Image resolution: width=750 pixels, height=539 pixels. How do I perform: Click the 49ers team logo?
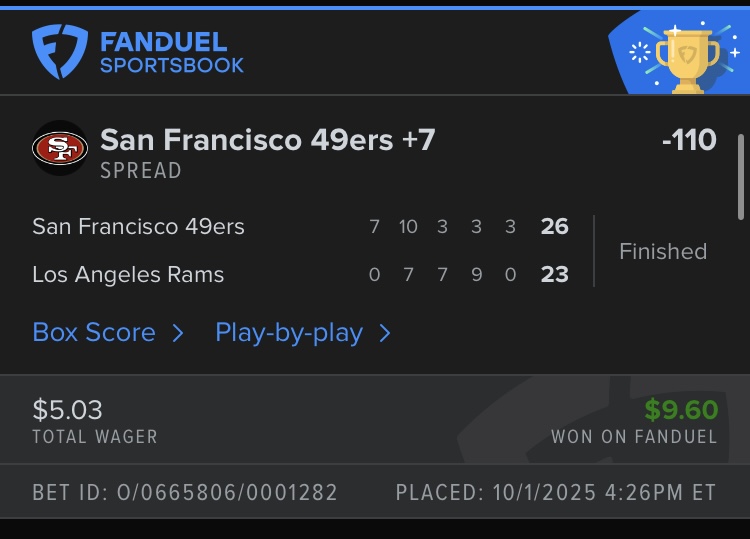click(60, 149)
